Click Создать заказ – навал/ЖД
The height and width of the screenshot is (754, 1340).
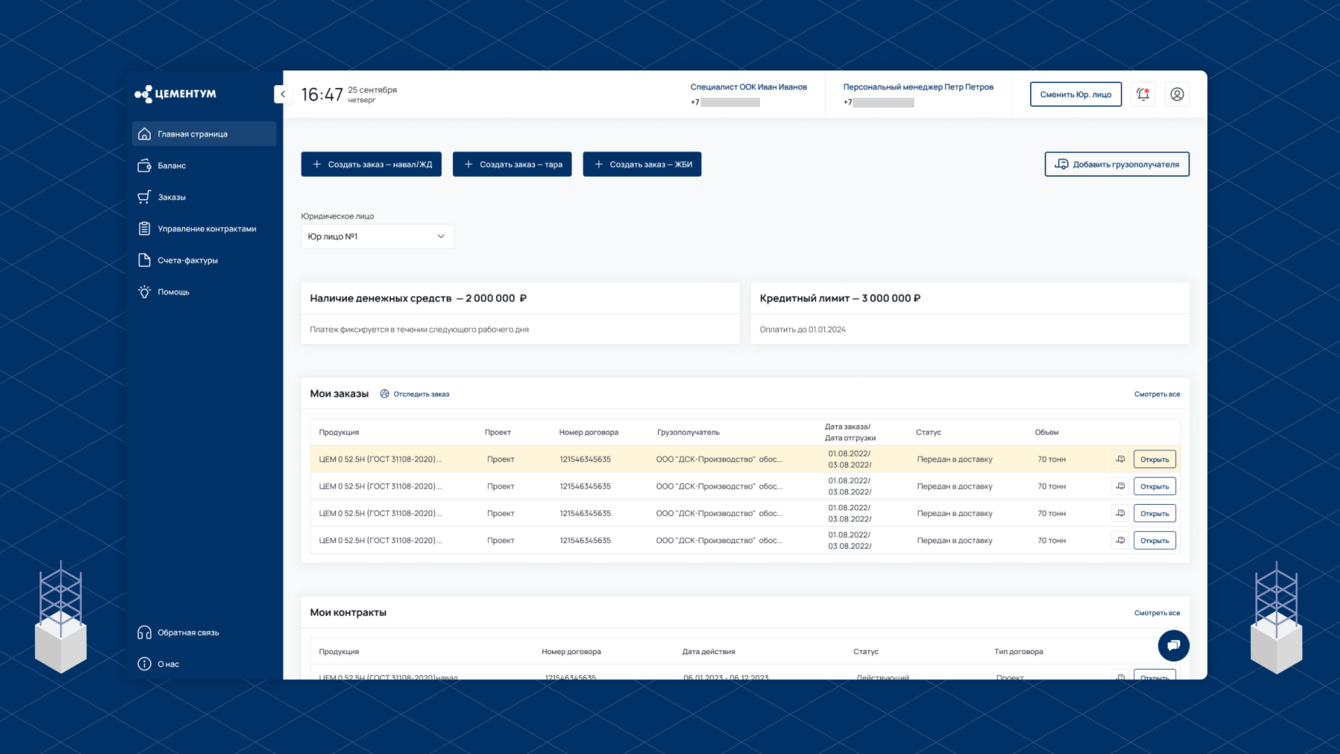(x=371, y=164)
